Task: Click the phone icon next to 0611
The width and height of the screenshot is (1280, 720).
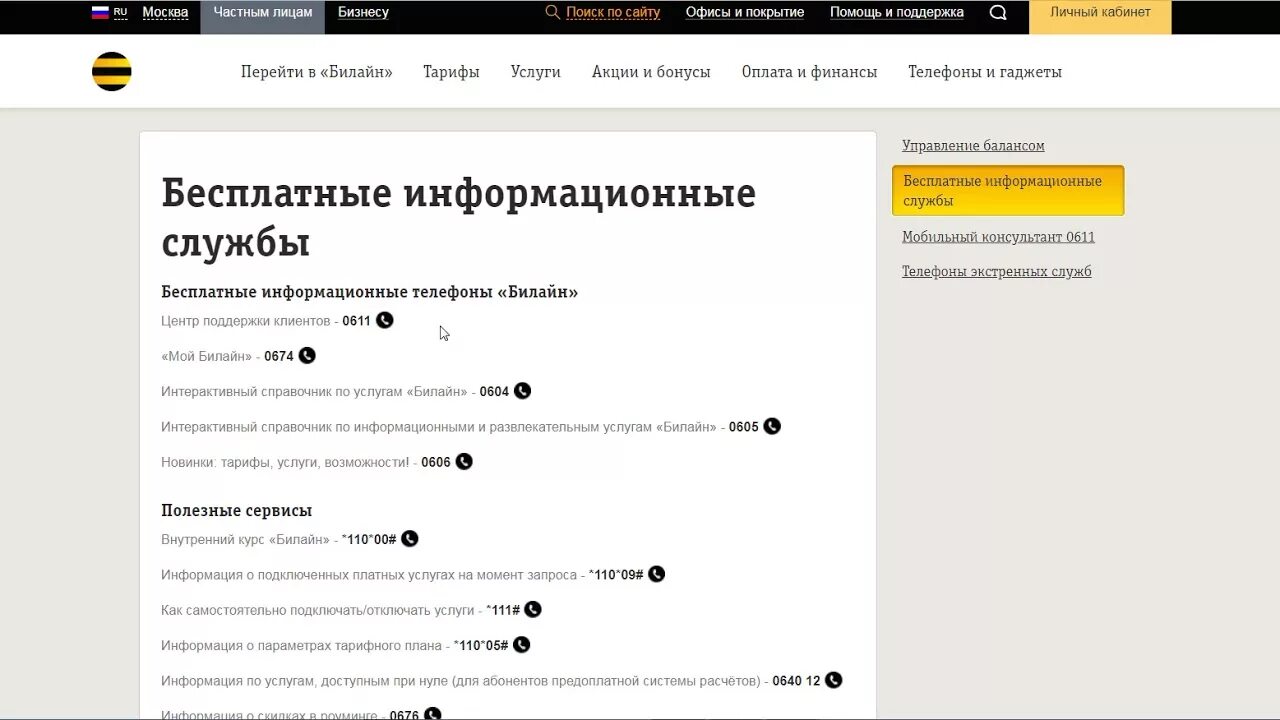Action: (384, 320)
